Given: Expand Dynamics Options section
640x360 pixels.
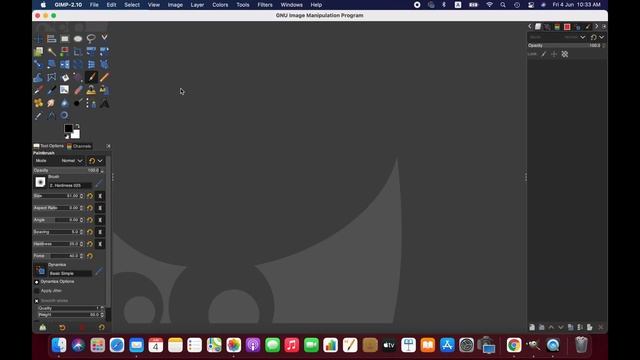Looking at the screenshot, I should [x=36, y=282].
